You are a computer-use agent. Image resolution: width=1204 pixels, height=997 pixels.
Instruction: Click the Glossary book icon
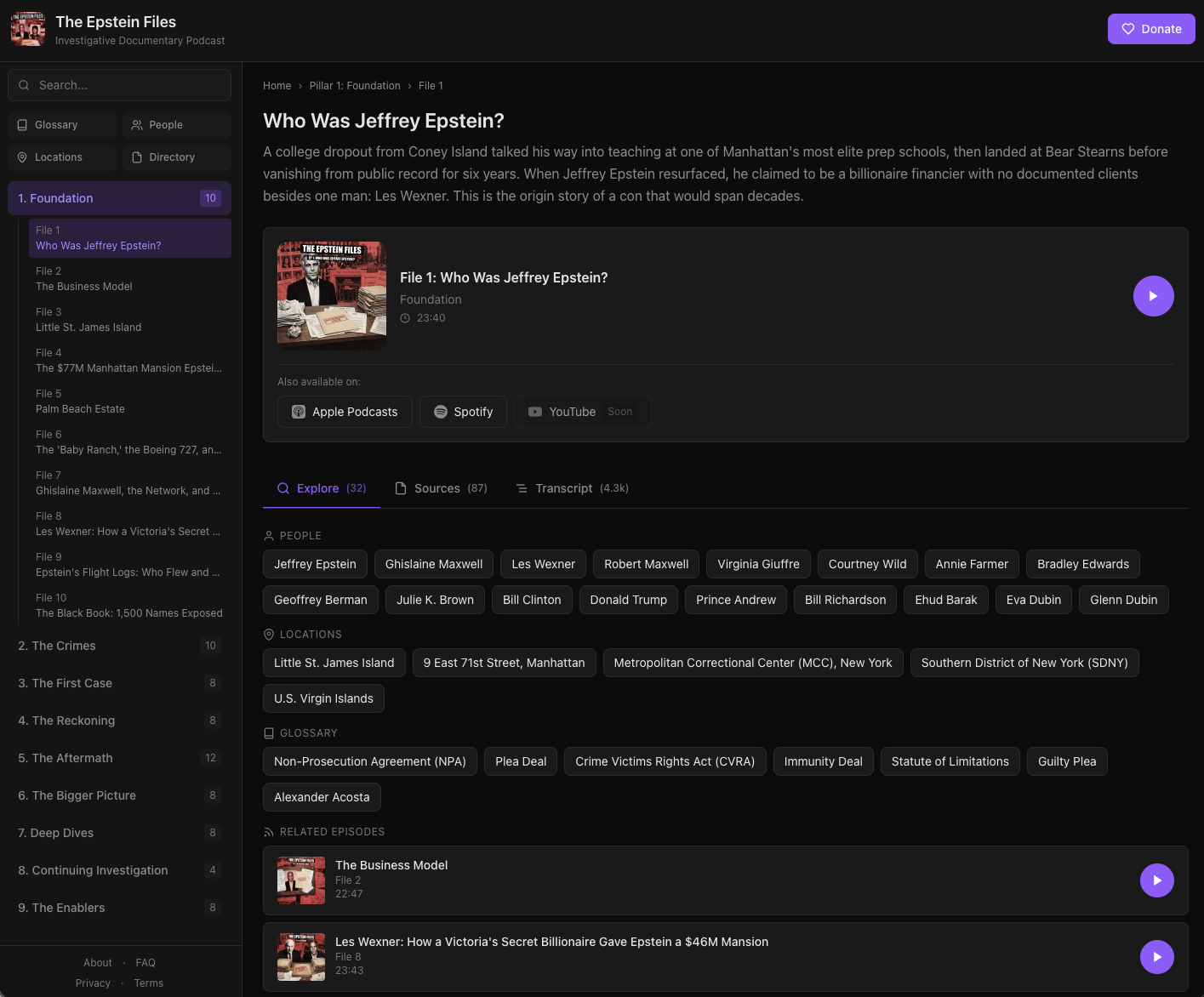(x=22, y=125)
